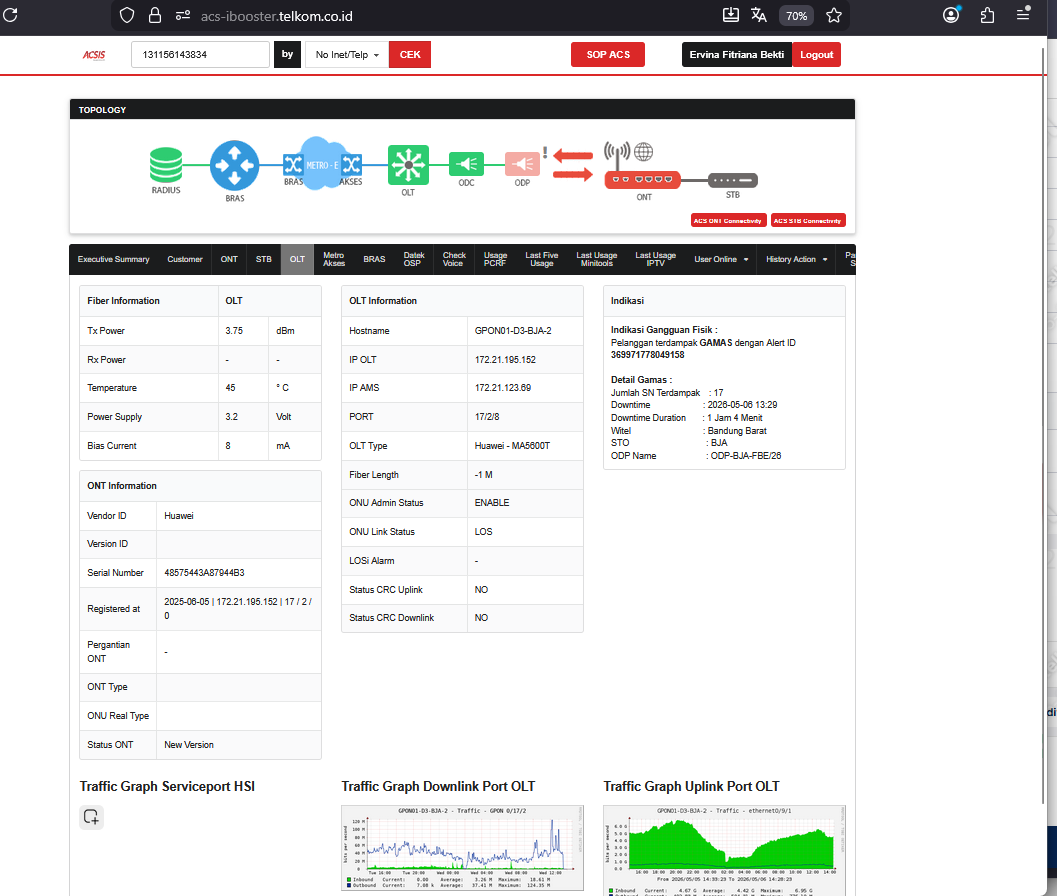Click the ACS ONT Connectivity button
Viewport: 1057px width, 896px height.
coord(728,220)
